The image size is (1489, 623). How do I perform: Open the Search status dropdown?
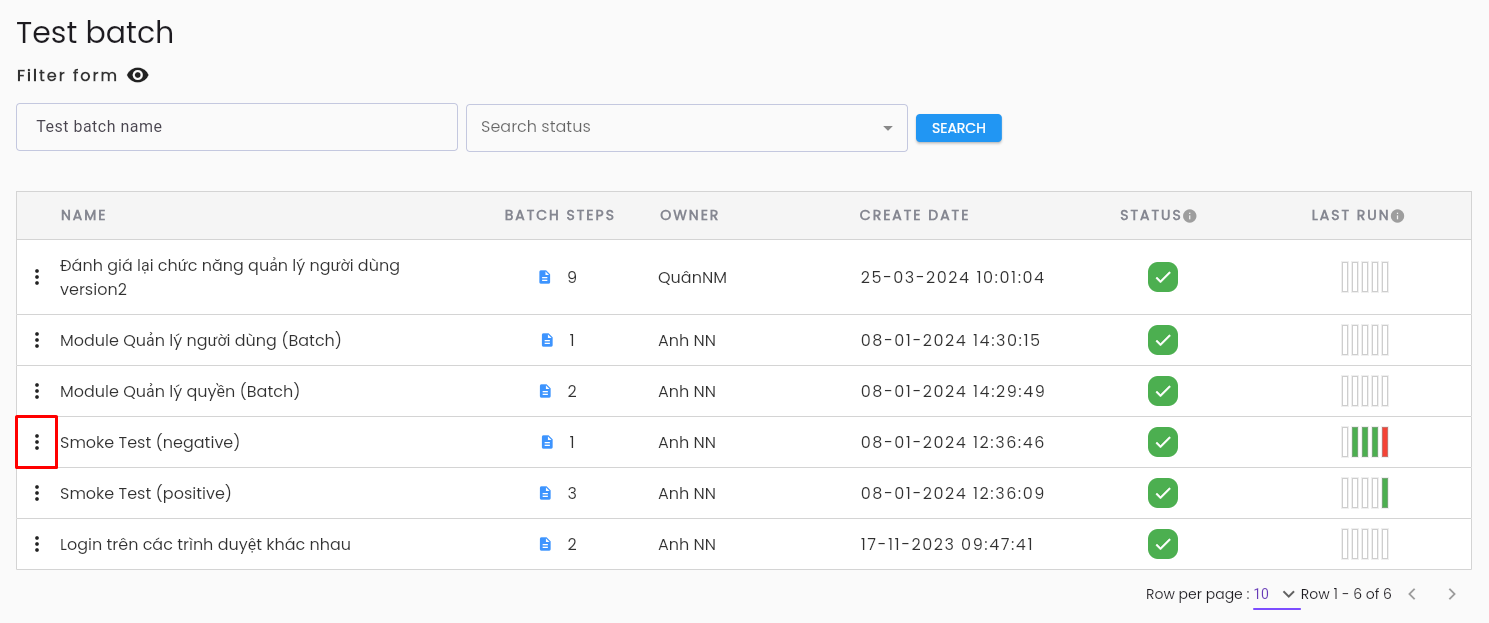tap(687, 128)
